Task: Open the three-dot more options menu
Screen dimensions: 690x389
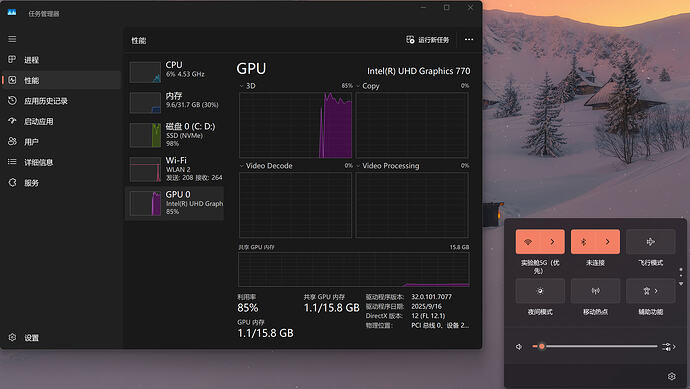Action: pos(469,40)
